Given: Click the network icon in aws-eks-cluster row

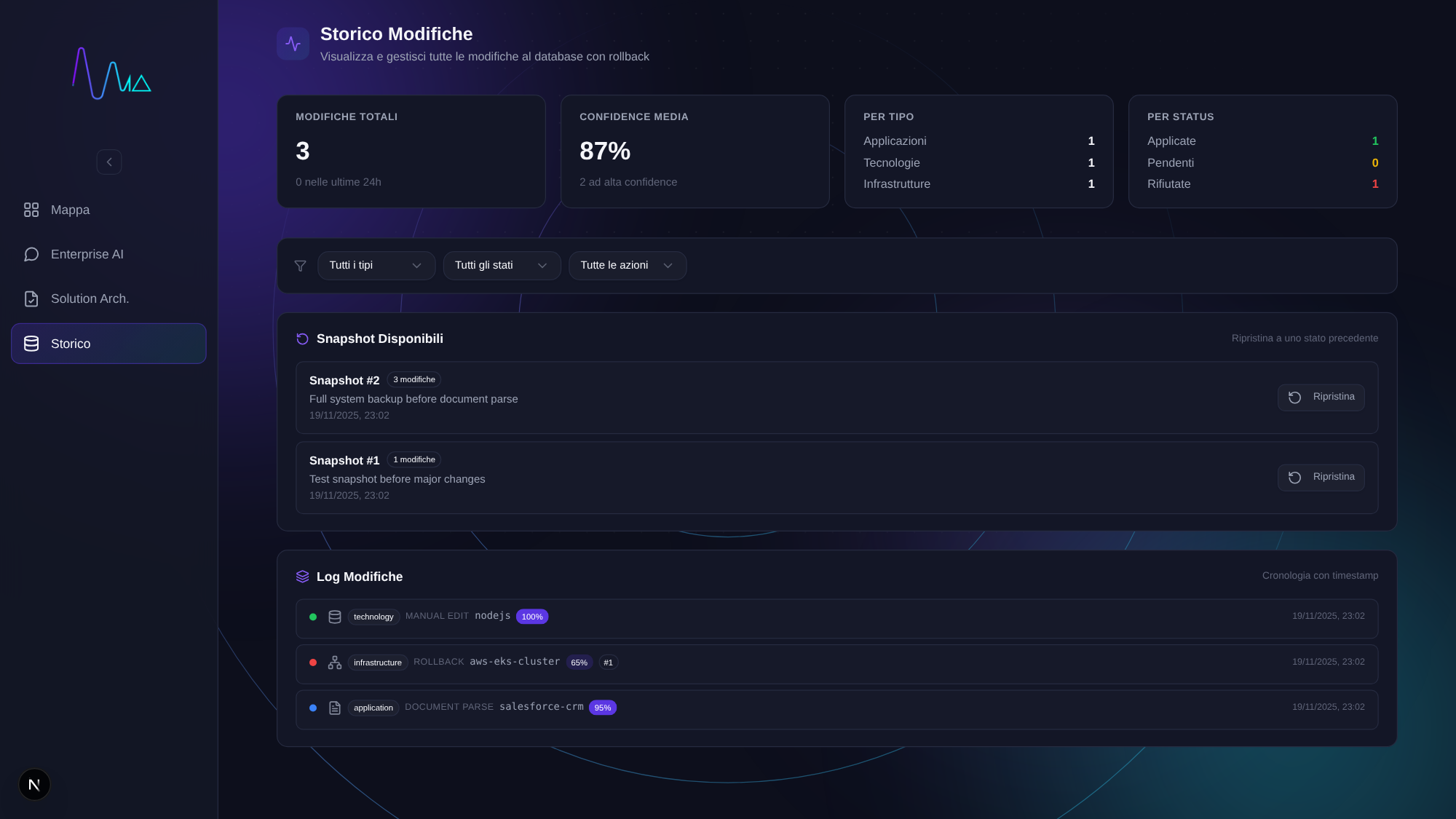Looking at the screenshot, I should pyautogui.click(x=335, y=662).
